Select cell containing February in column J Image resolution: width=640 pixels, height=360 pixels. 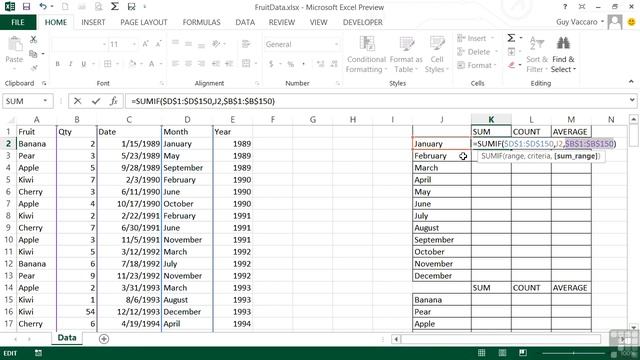442,156
